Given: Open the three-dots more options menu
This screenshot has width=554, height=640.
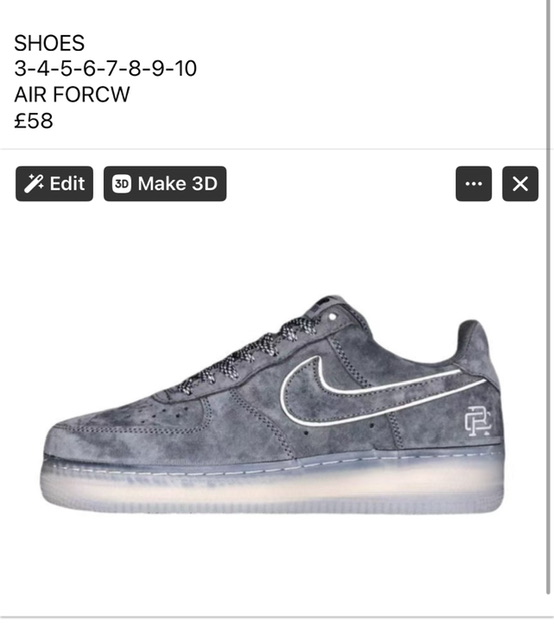Looking at the screenshot, I should [474, 184].
